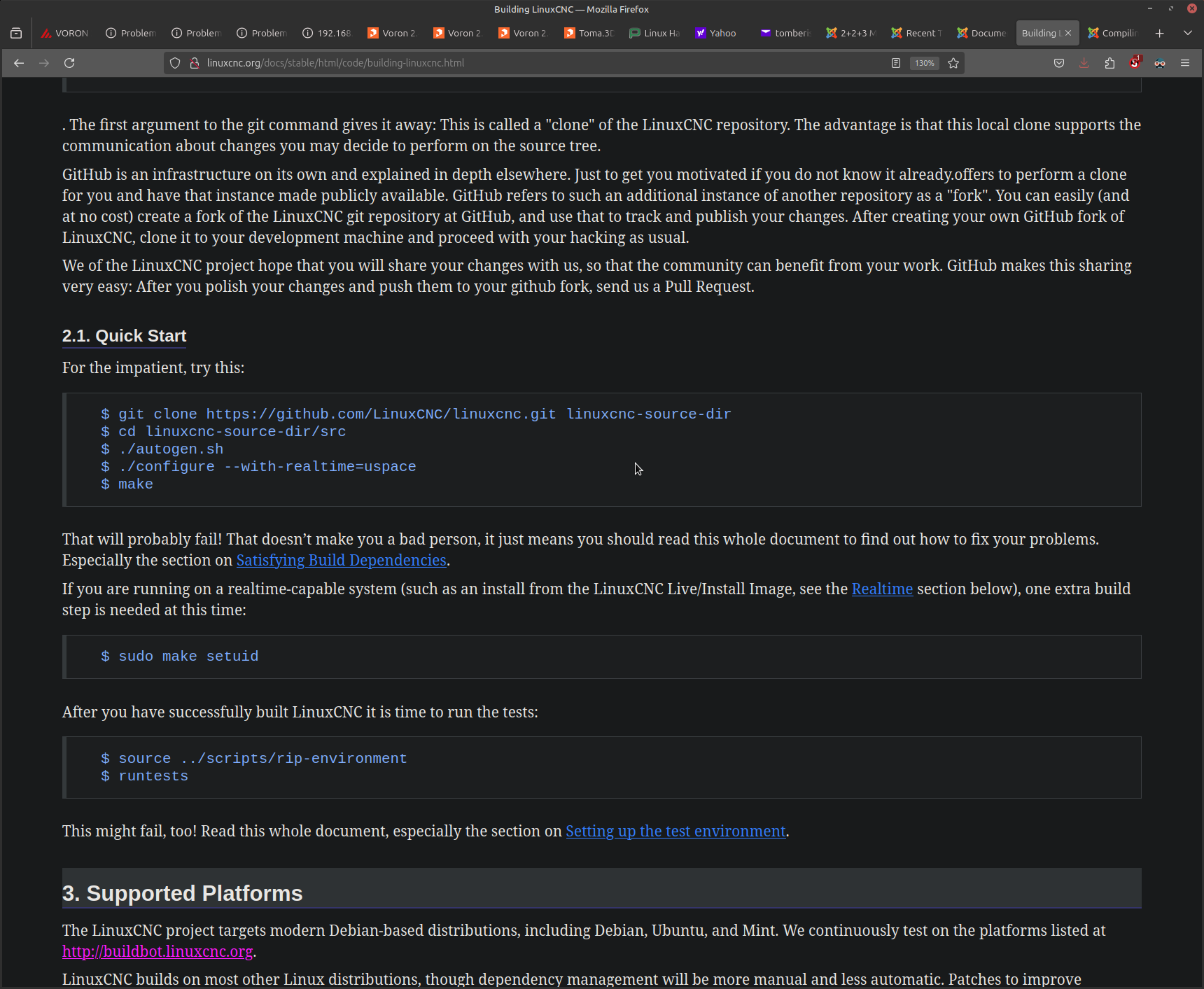Image resolution: width=1204 pixels, height=989 pixels.
Task: Click the 2.1. Quick Start heading
Action: coord(124,336)
